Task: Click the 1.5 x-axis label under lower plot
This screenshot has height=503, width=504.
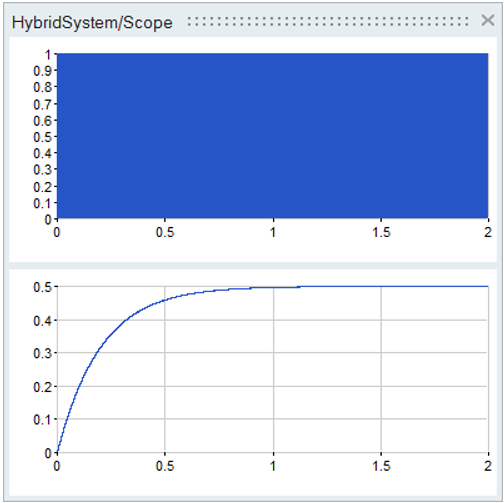Action: pos(381,466)
